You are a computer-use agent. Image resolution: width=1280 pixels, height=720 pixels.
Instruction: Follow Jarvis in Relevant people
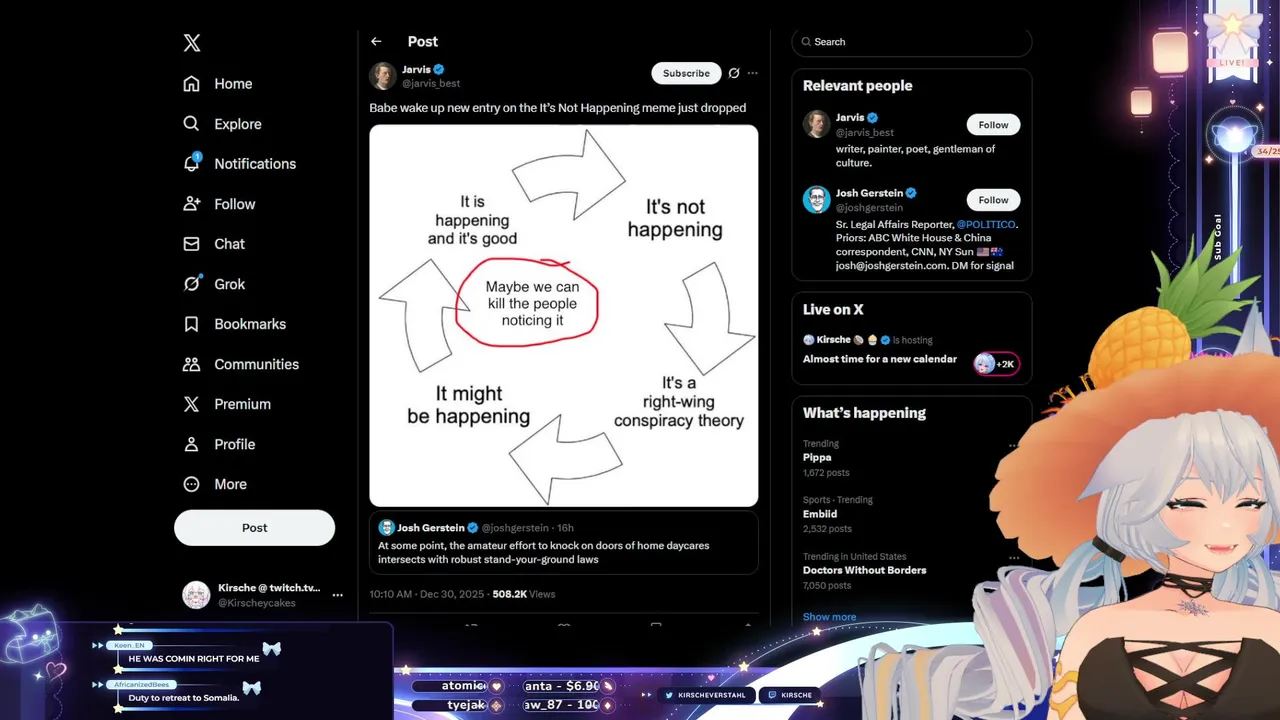pyautogui.click(x=993, y=125)
